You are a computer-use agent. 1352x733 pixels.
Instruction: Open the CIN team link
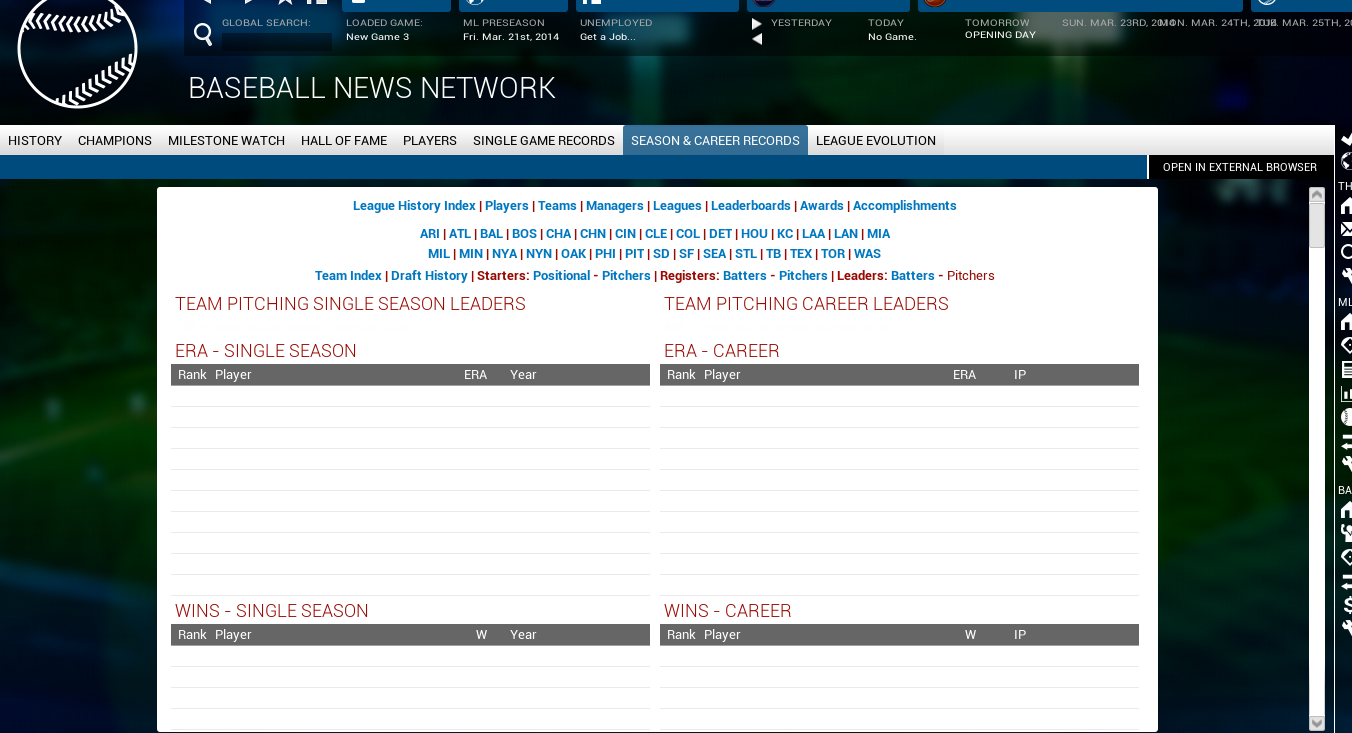pos(626,234)
